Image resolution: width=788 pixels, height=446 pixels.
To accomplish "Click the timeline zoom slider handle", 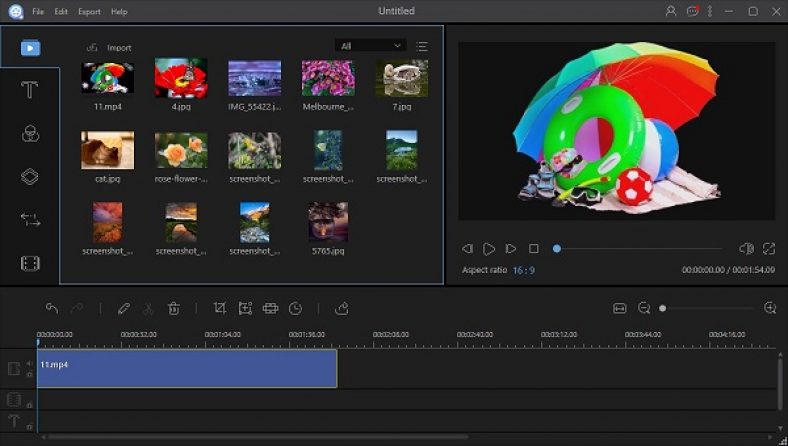I will [662, 309].
